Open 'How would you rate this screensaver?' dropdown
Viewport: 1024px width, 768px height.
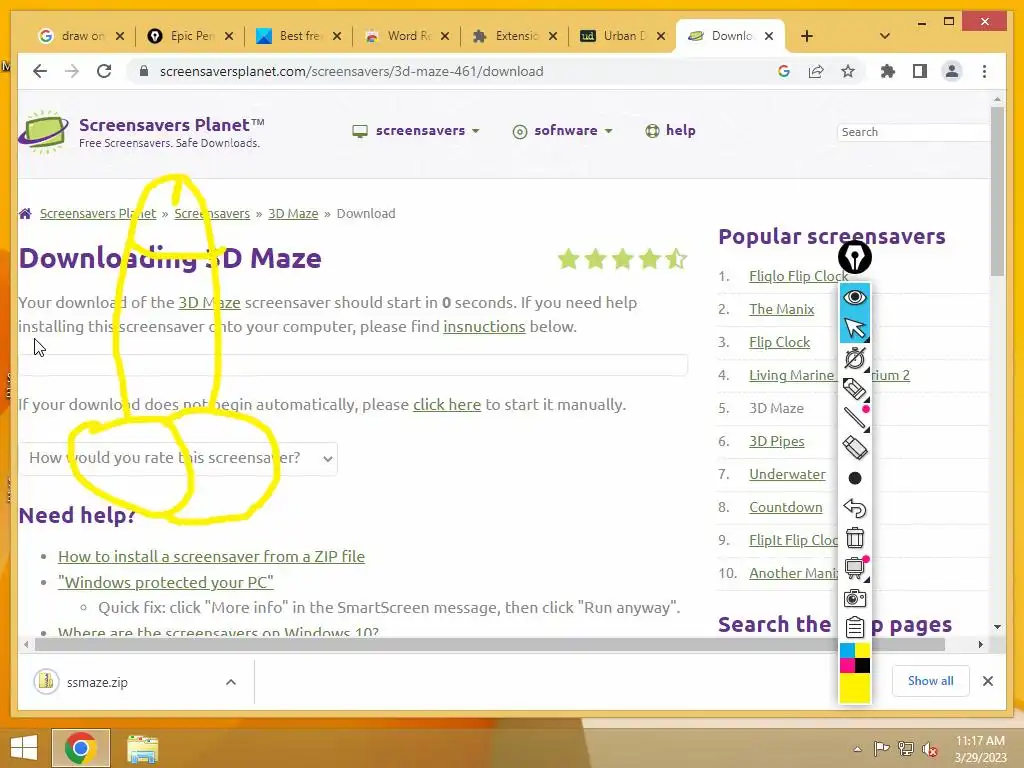[178, 458]
